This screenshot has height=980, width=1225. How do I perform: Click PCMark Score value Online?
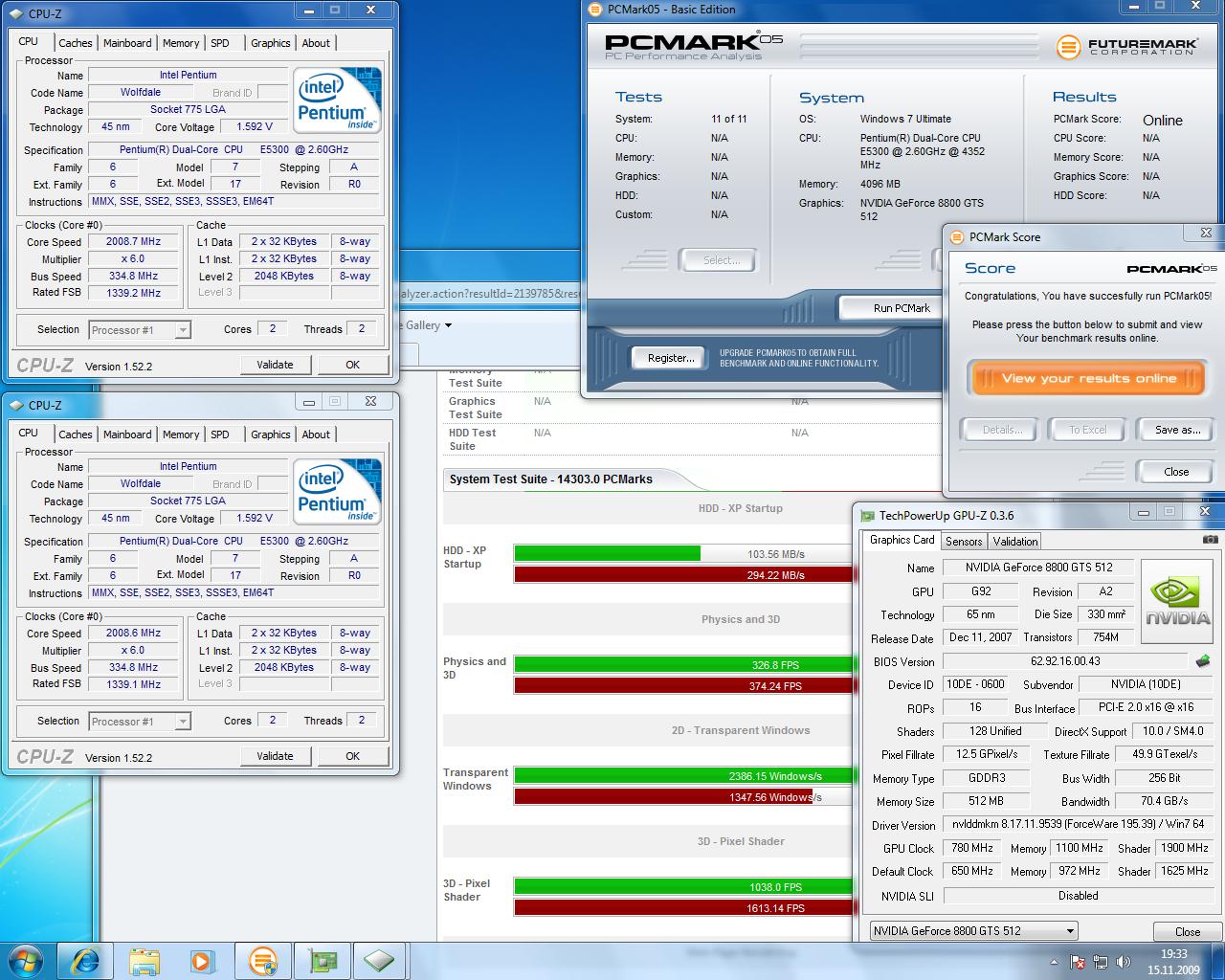coord(1162,121)
